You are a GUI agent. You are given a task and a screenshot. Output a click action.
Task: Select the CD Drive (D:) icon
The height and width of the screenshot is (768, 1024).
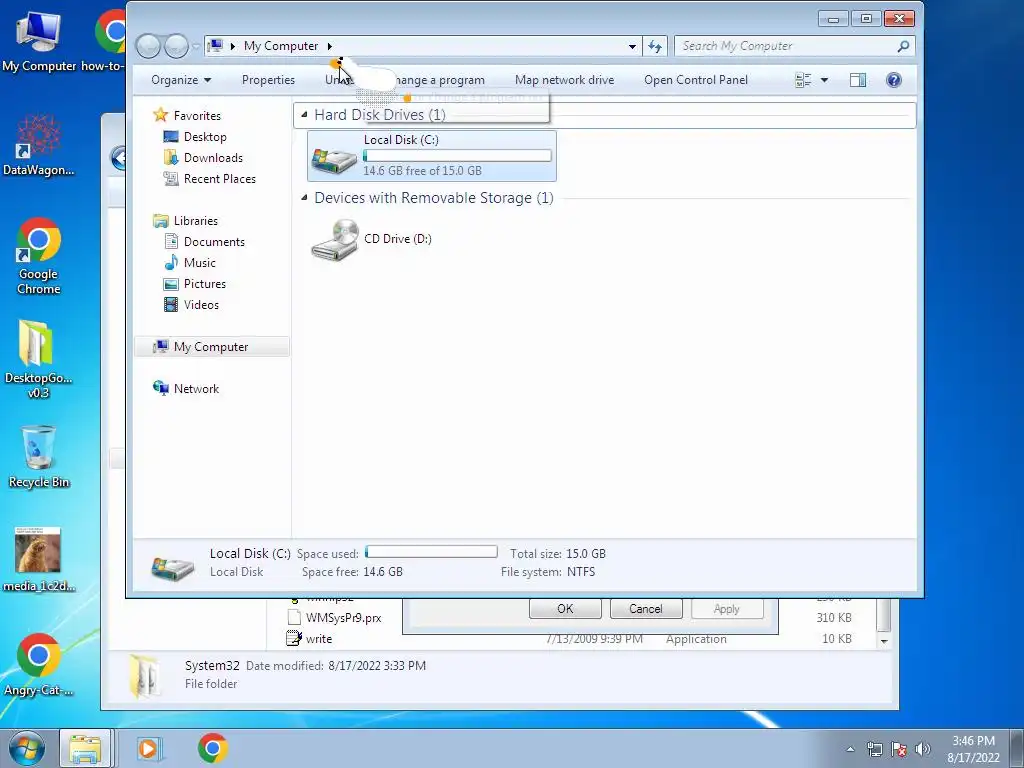[335, 240]
